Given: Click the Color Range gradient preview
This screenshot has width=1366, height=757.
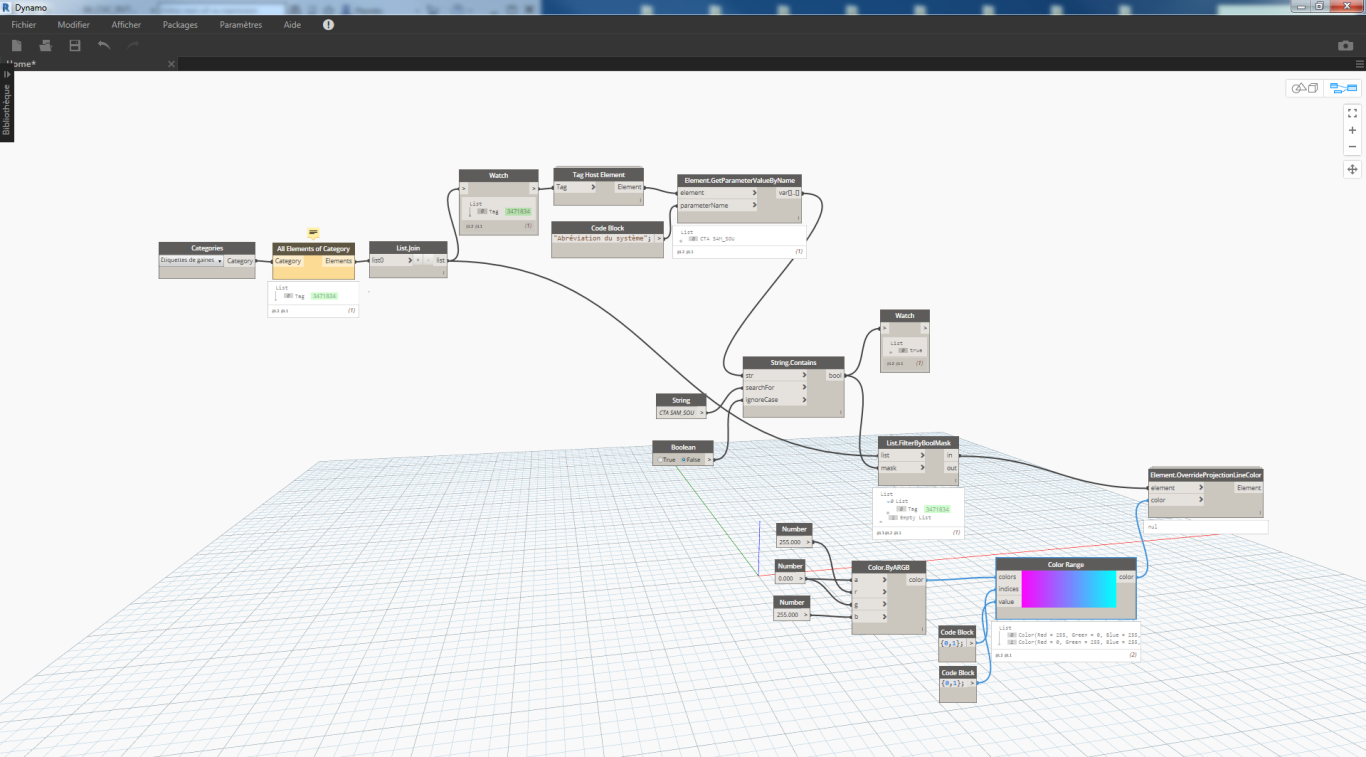Looking at the screenshot, I should point(1068,589).
